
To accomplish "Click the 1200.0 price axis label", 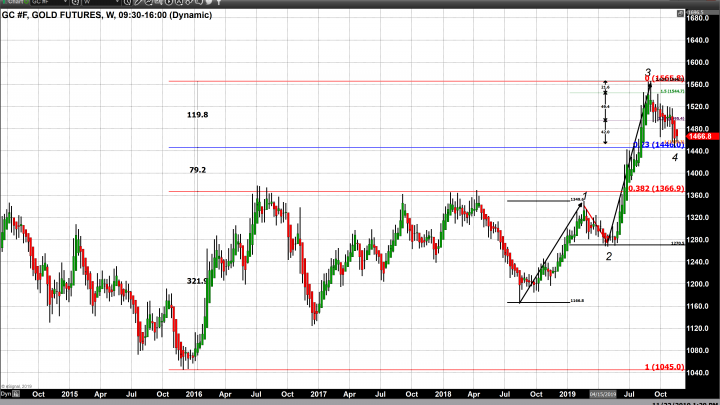I will [x=698, y=284].
